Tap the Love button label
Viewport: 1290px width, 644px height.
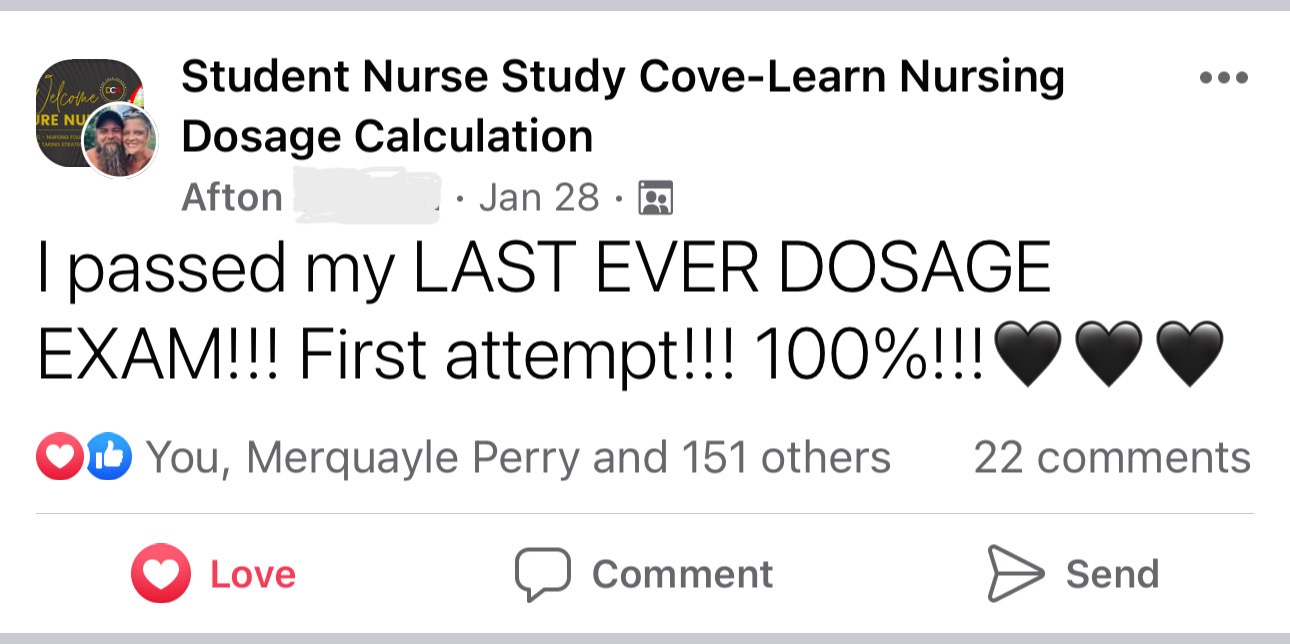[253, 575]
